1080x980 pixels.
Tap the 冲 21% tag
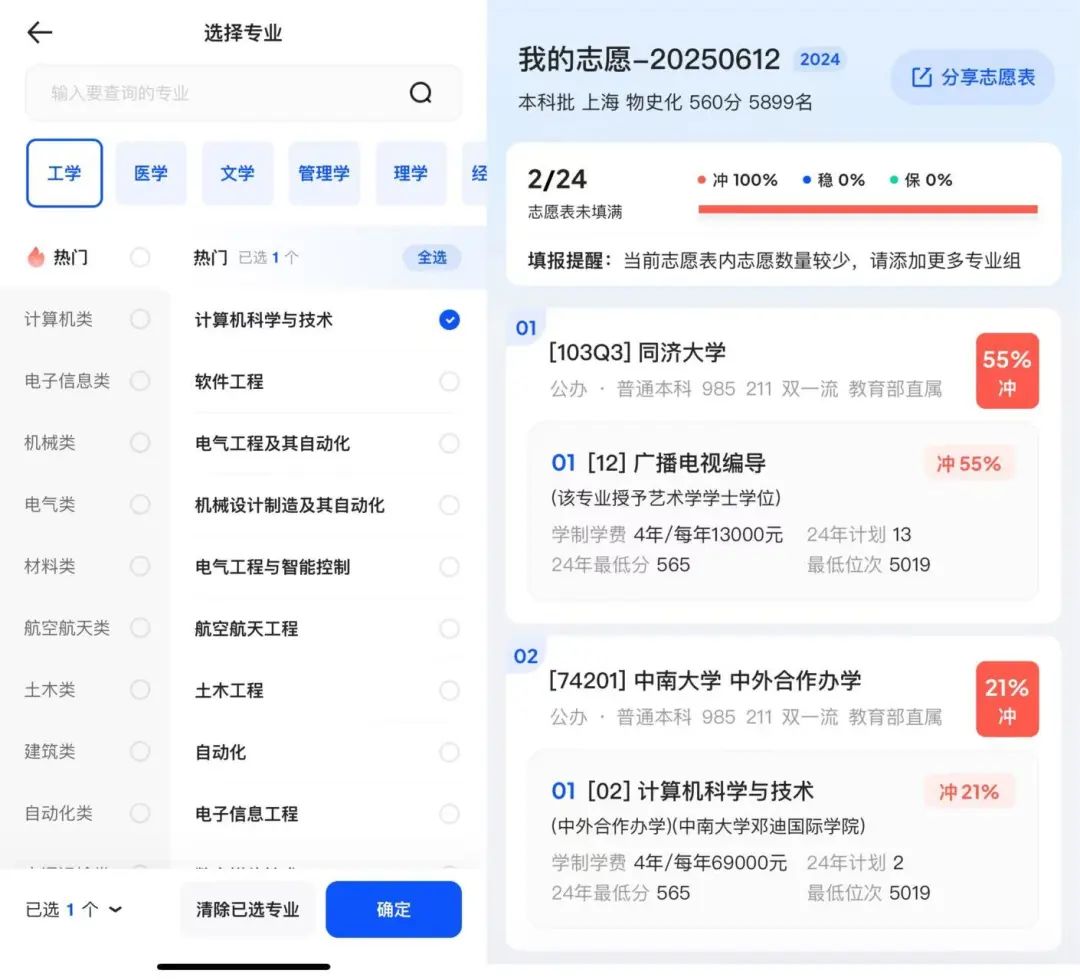point(968,792)
